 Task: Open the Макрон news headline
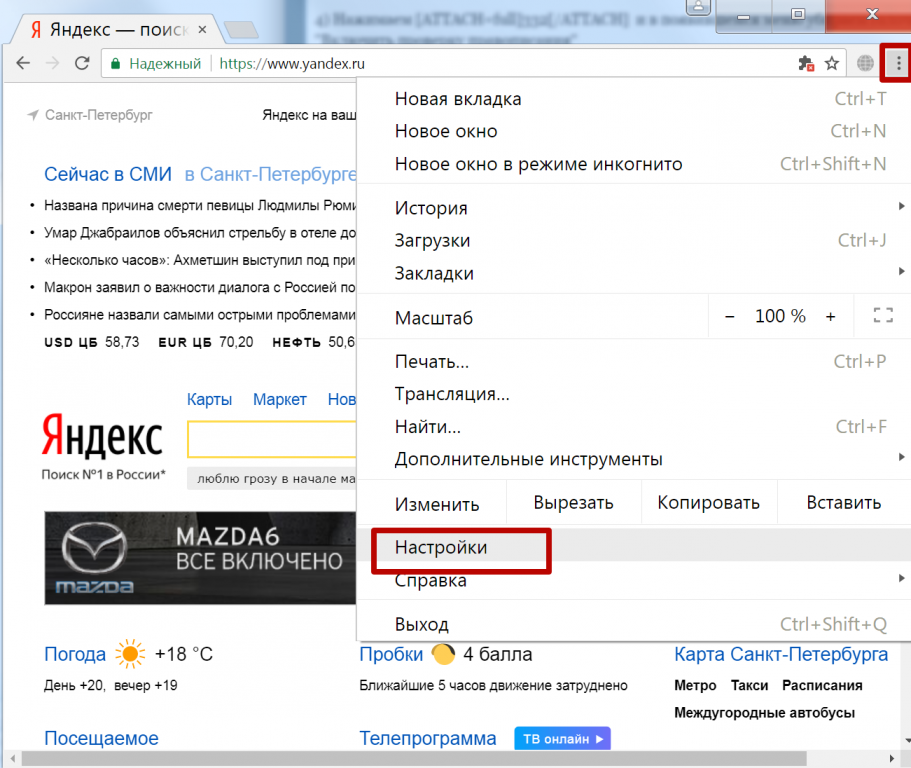pos(200,287)
